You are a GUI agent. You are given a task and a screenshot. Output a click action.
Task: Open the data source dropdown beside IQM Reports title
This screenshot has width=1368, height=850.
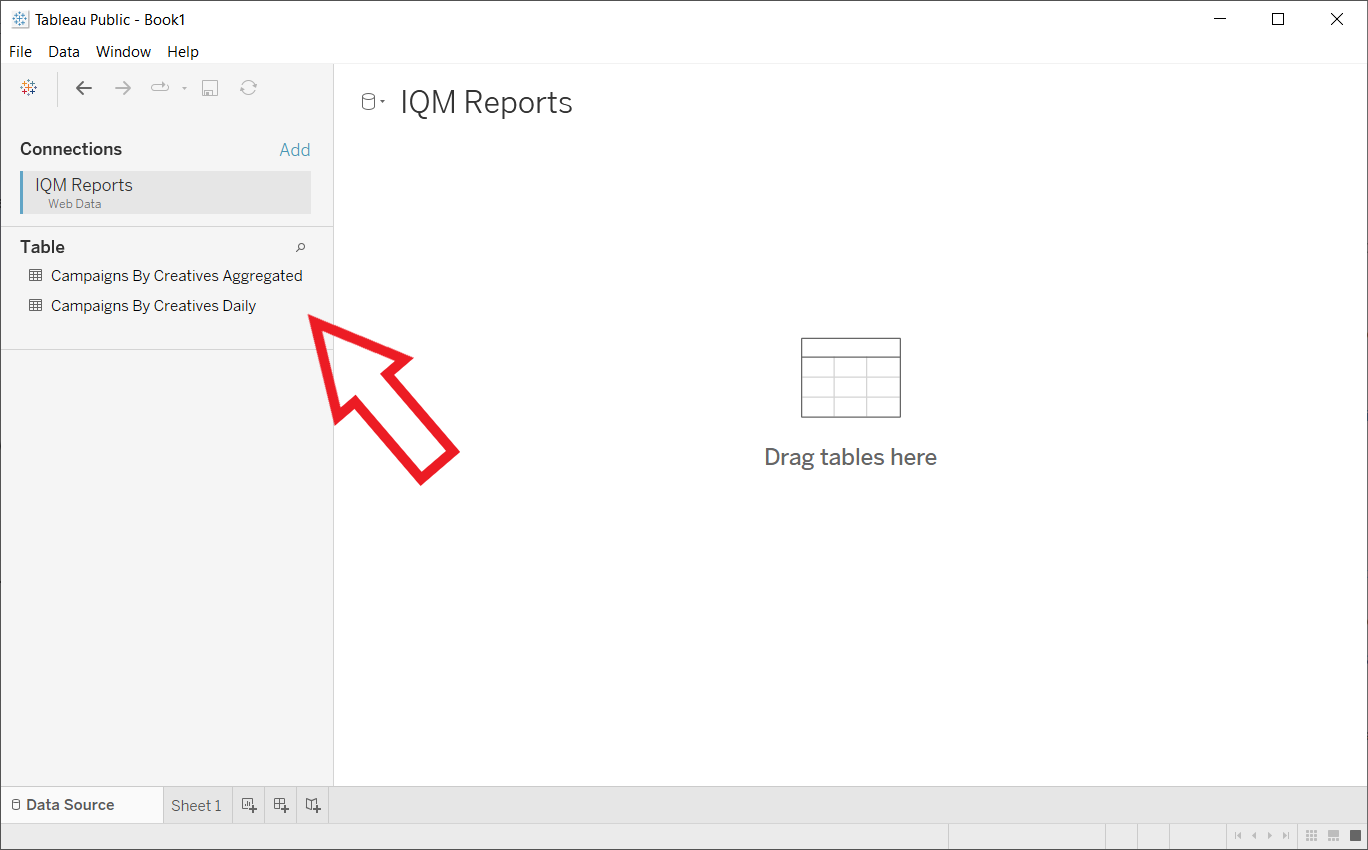point(373,102)
